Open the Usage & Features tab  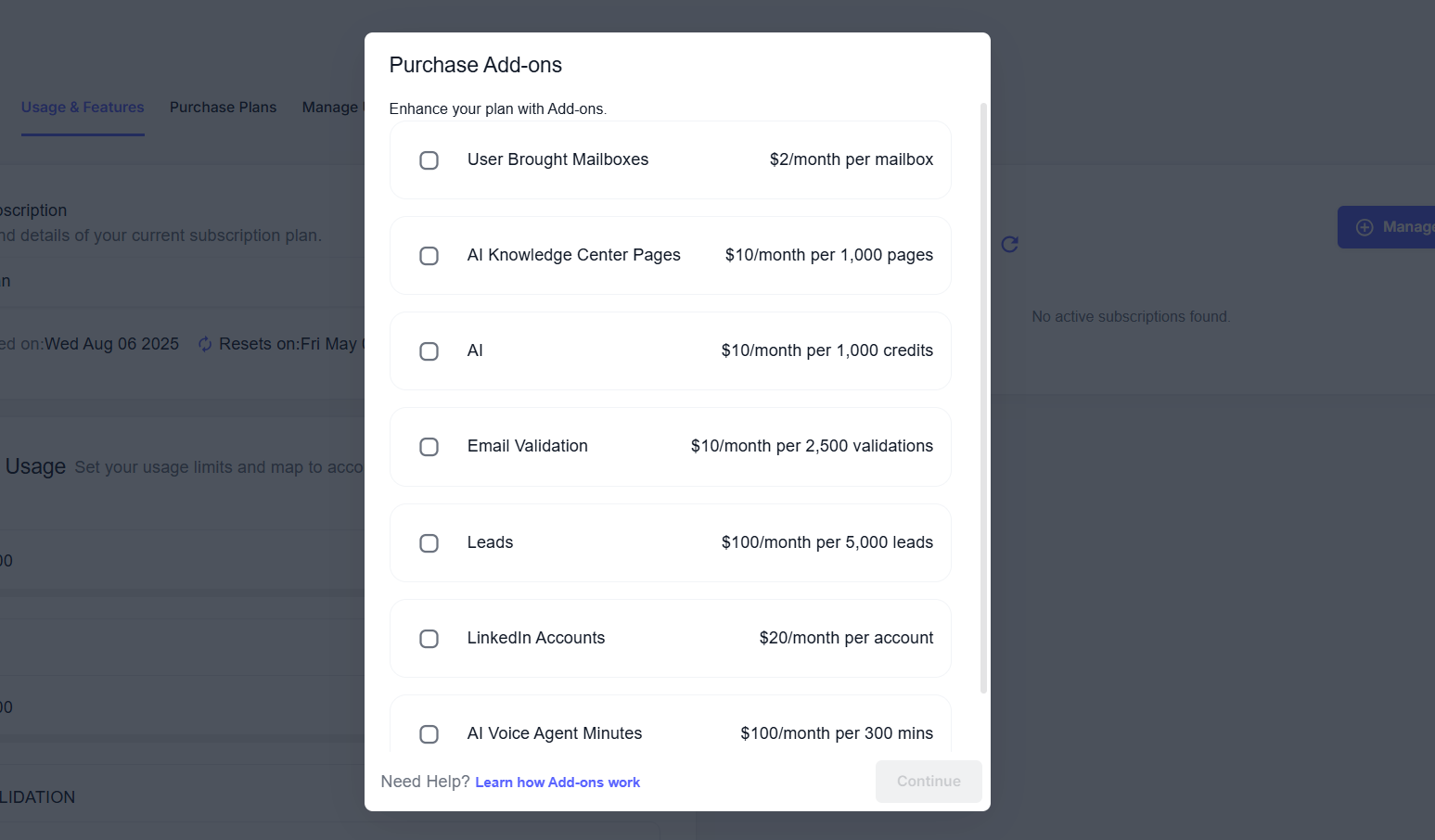point(83,108)
